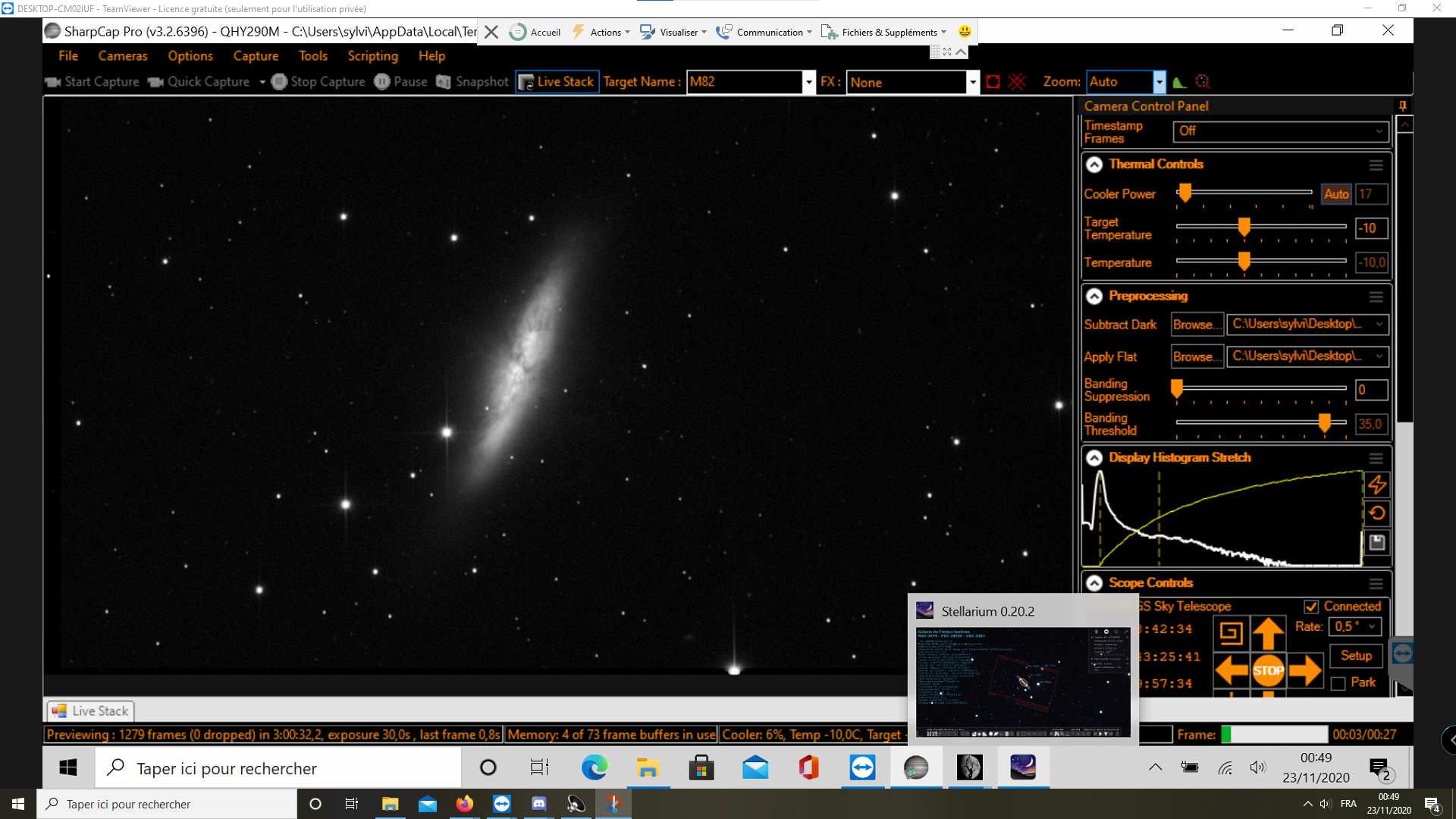The width and height of the screenshot is (1456, 819).
Task: Slew the scope with the up arrow
Action: 1268,632
